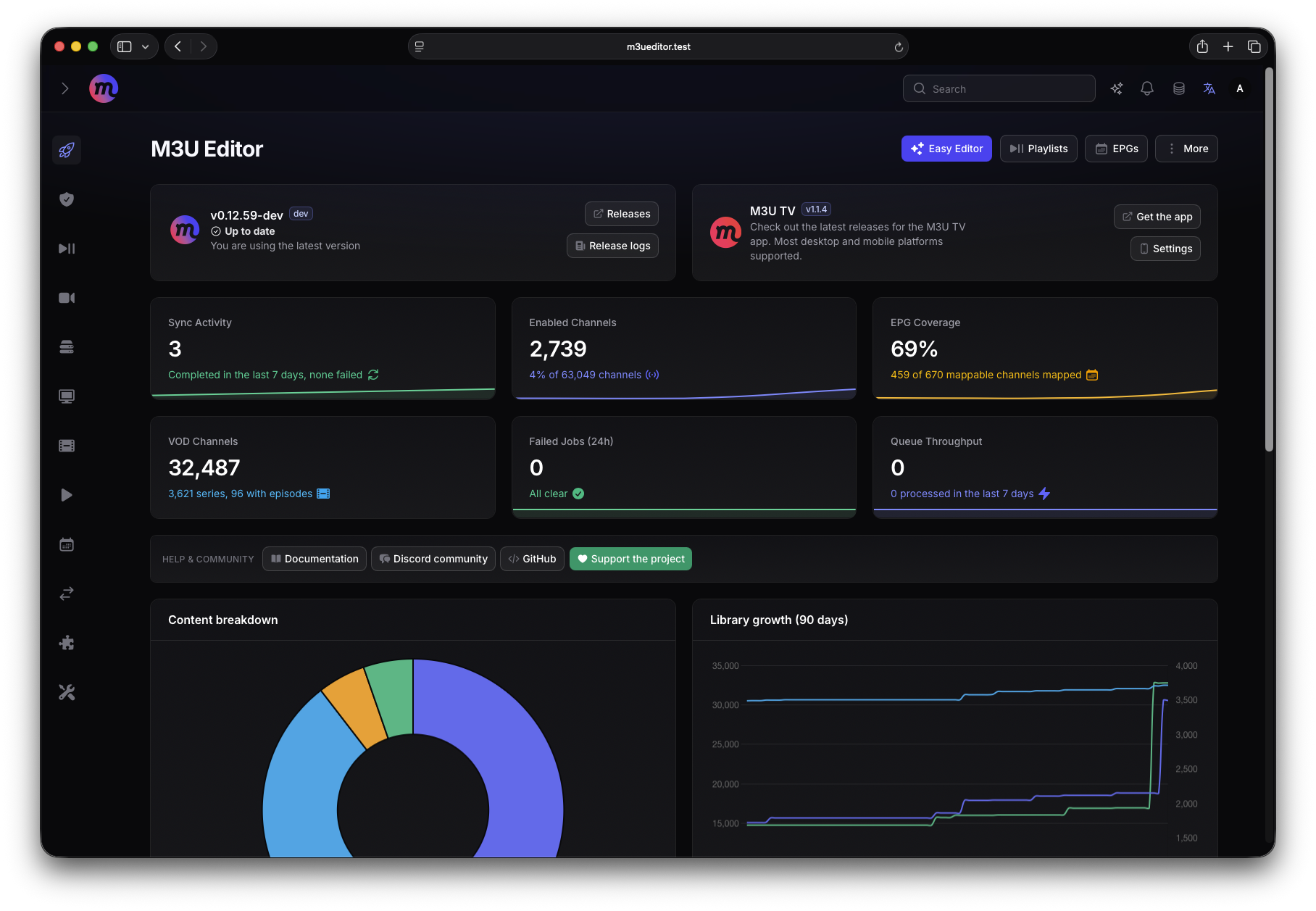Select the video camera sidebar icon
Screen dimensions: 1316x911
[67, 298]
